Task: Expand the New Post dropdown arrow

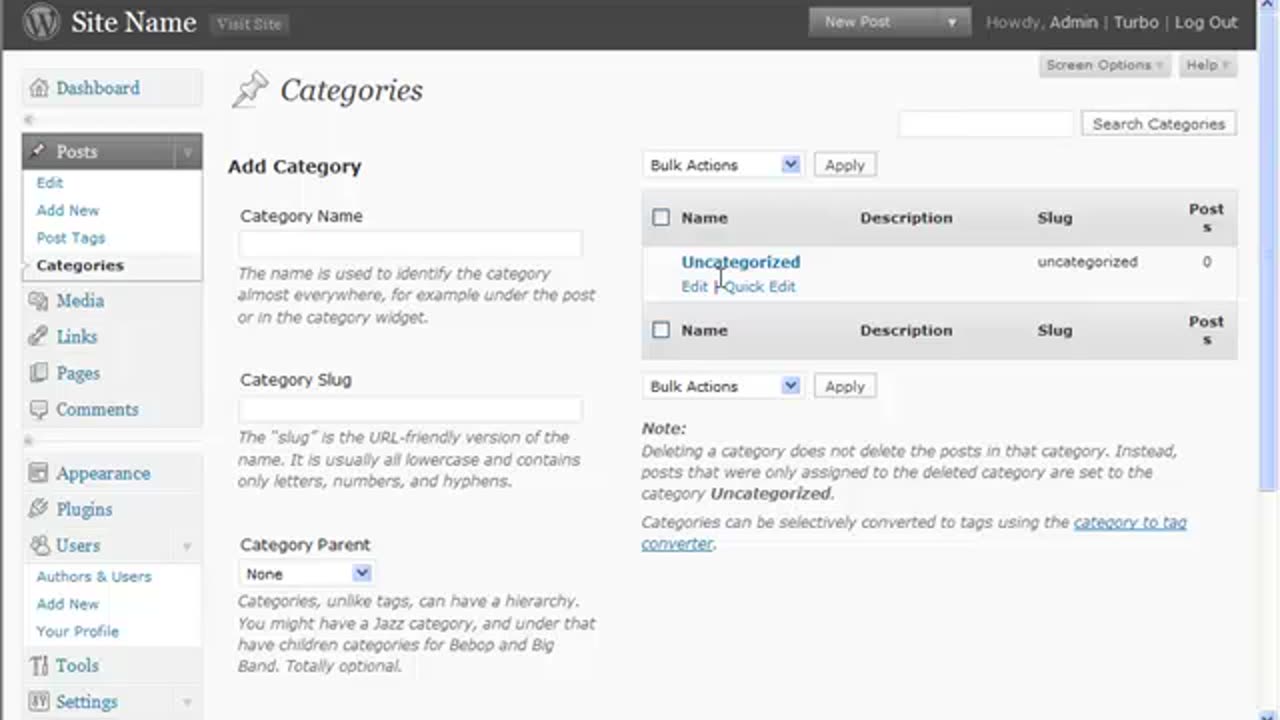Action: pos(952,22)
